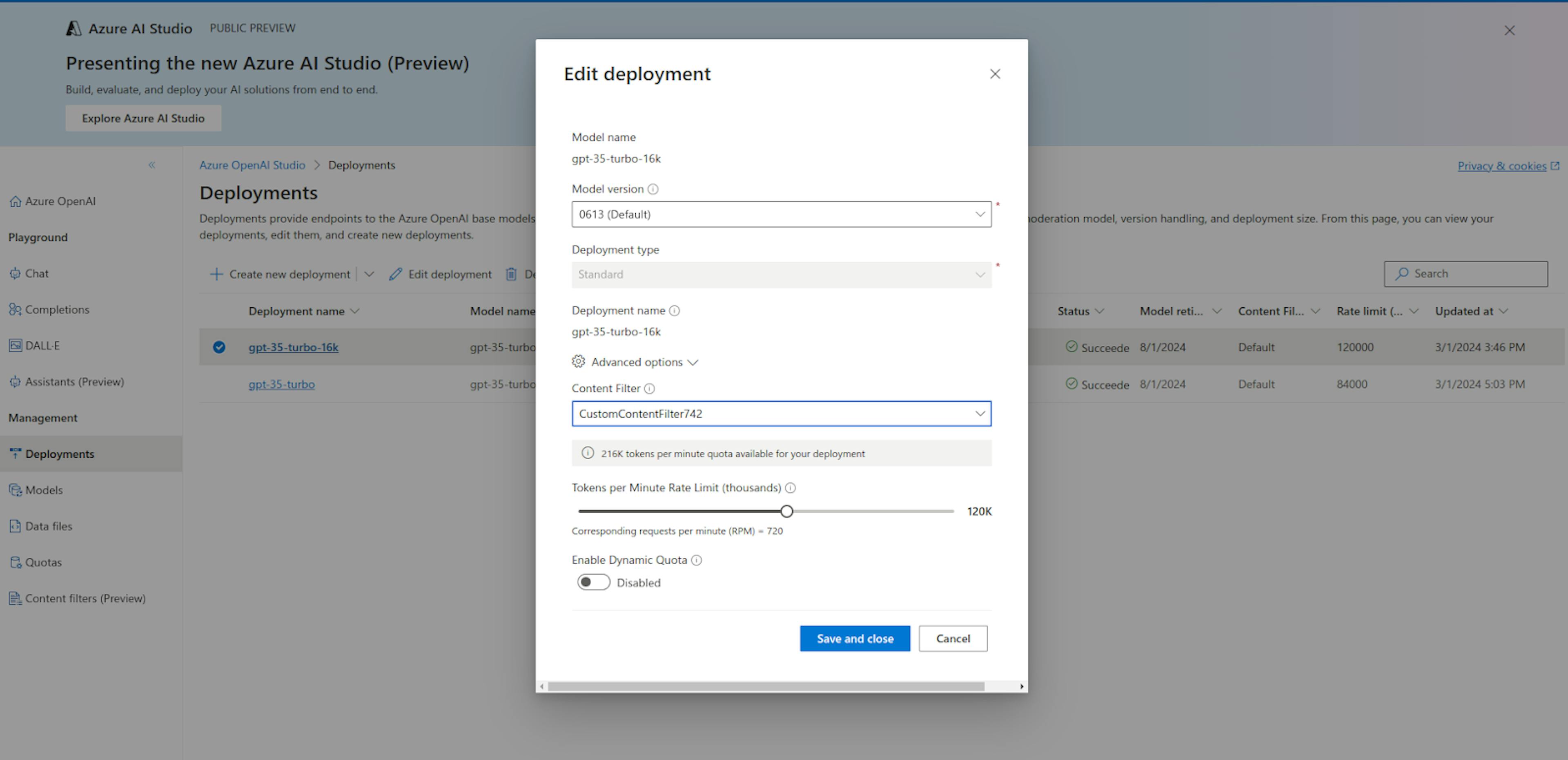Click the Cancel button

(953, 638)
